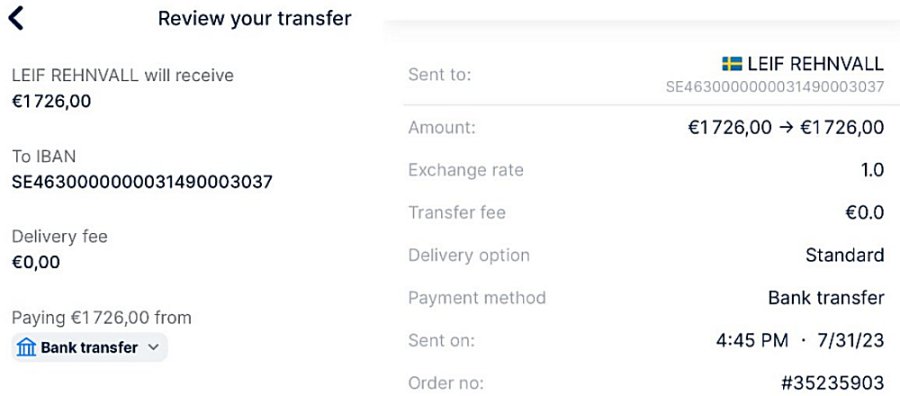The image size is (900, 396).
Task: Select the Exchange rate value 1.0
Action: pos(872,170)
